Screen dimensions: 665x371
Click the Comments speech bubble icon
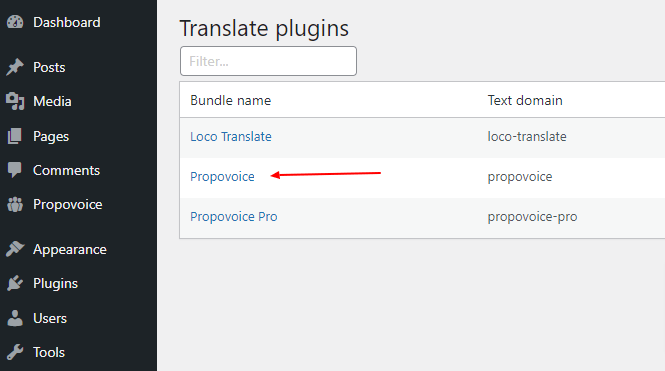[x=15, y=170]
